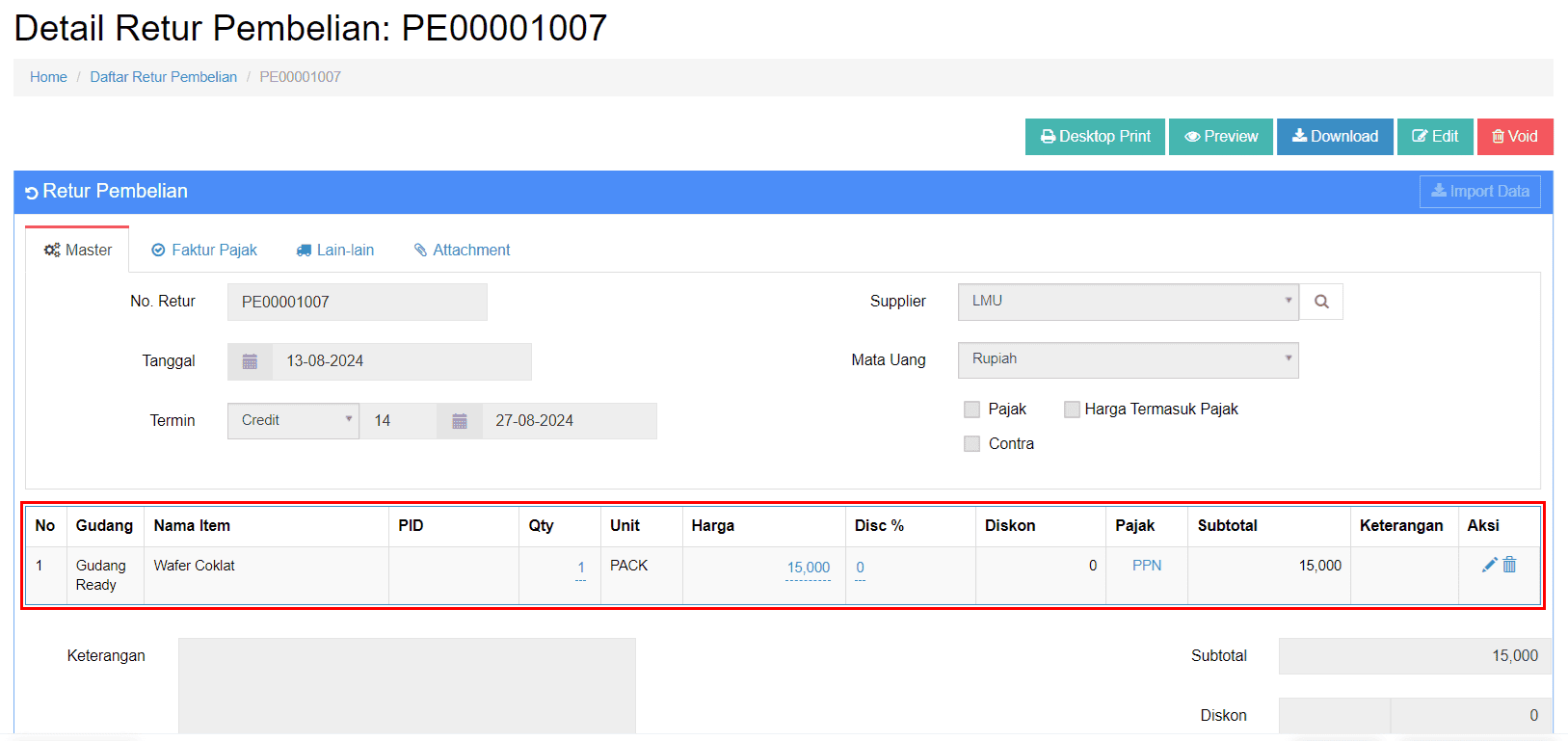Open the Lain-lain tab
Image resolution: width=1568 pixels, height=741 pixels.
pyautogui.click(x=335, y=251)
